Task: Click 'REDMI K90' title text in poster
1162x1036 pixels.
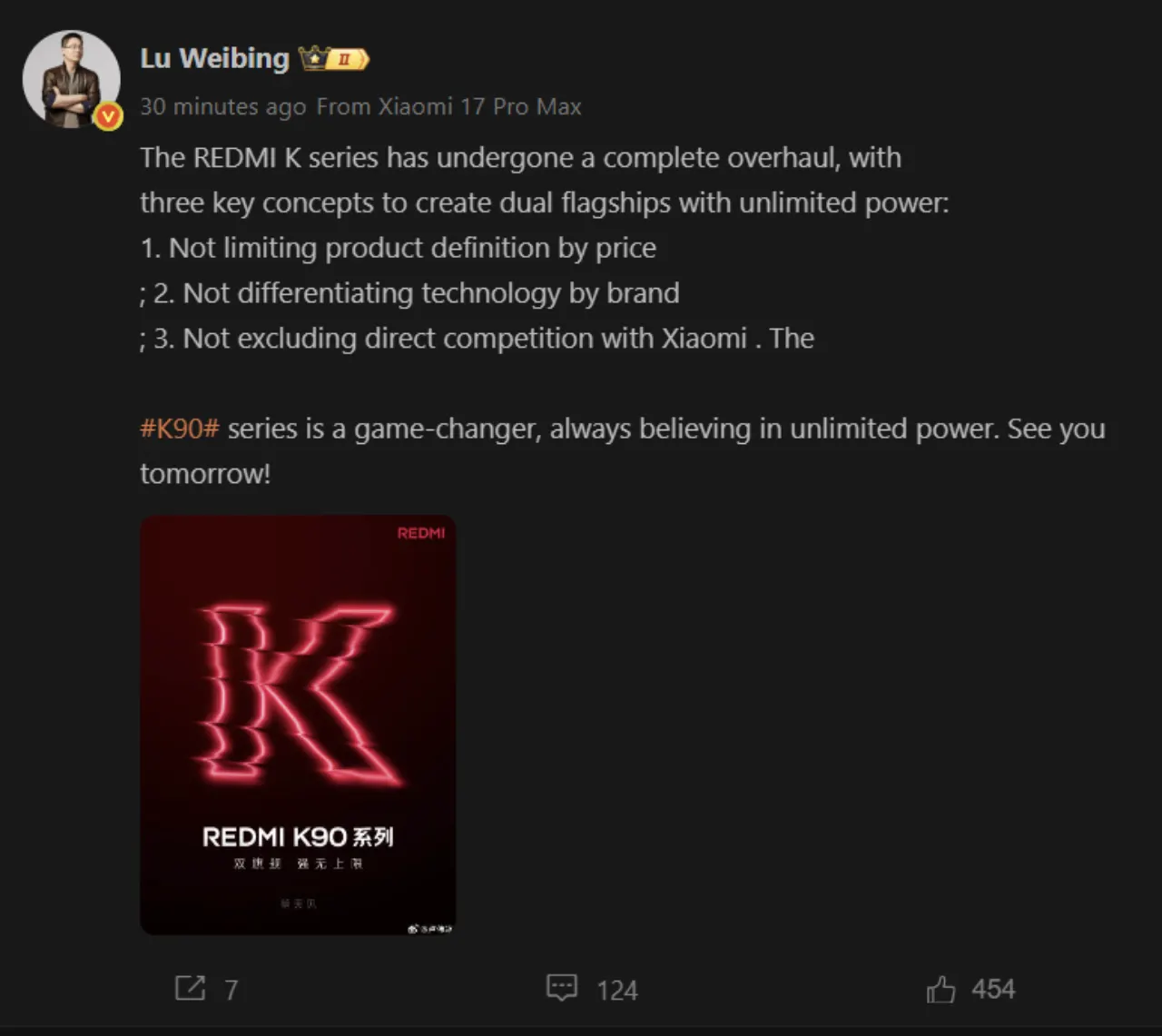Action: pyautogui.click(x=274, y=836)
